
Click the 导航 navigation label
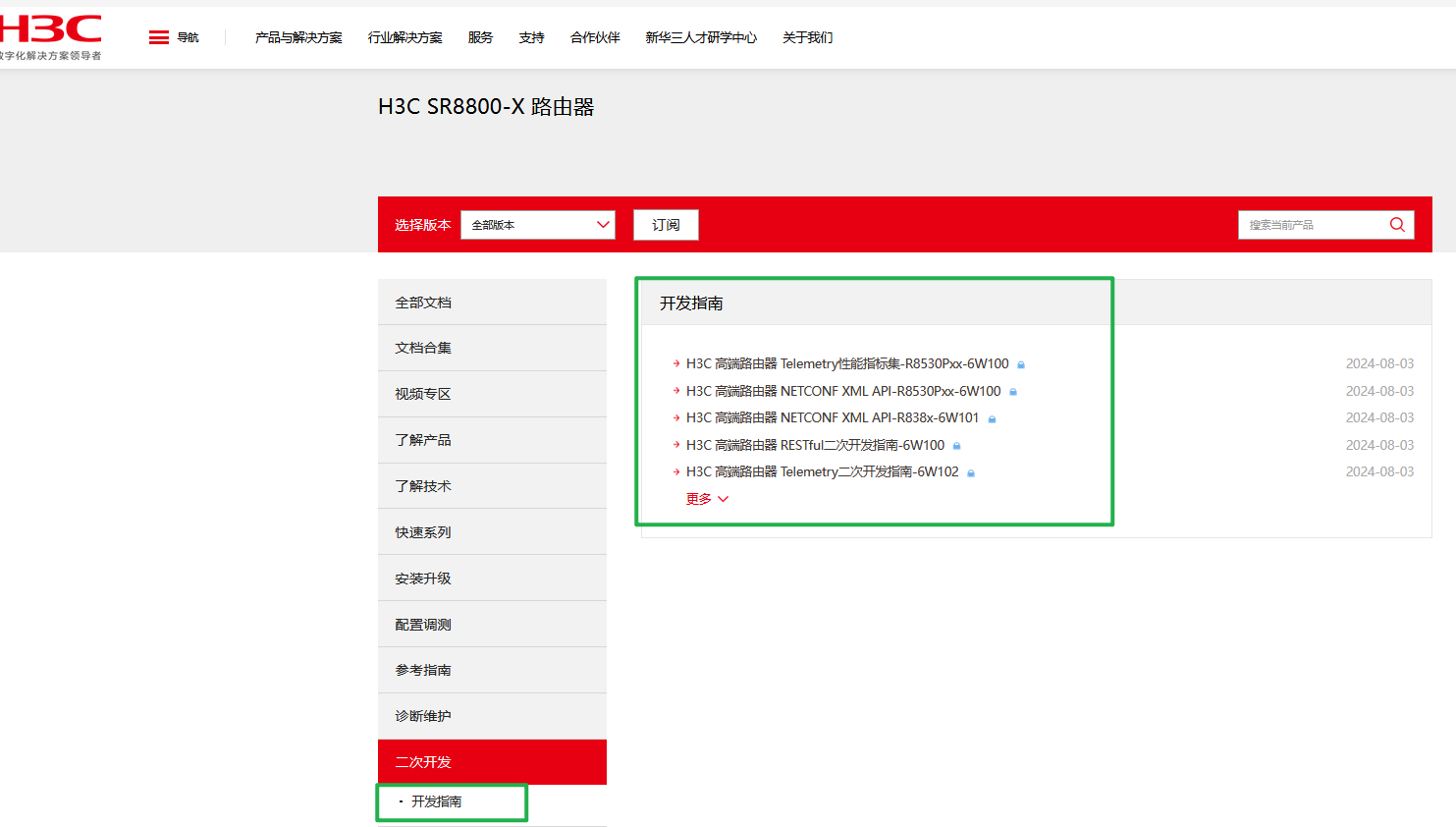[x=188, y=37]
